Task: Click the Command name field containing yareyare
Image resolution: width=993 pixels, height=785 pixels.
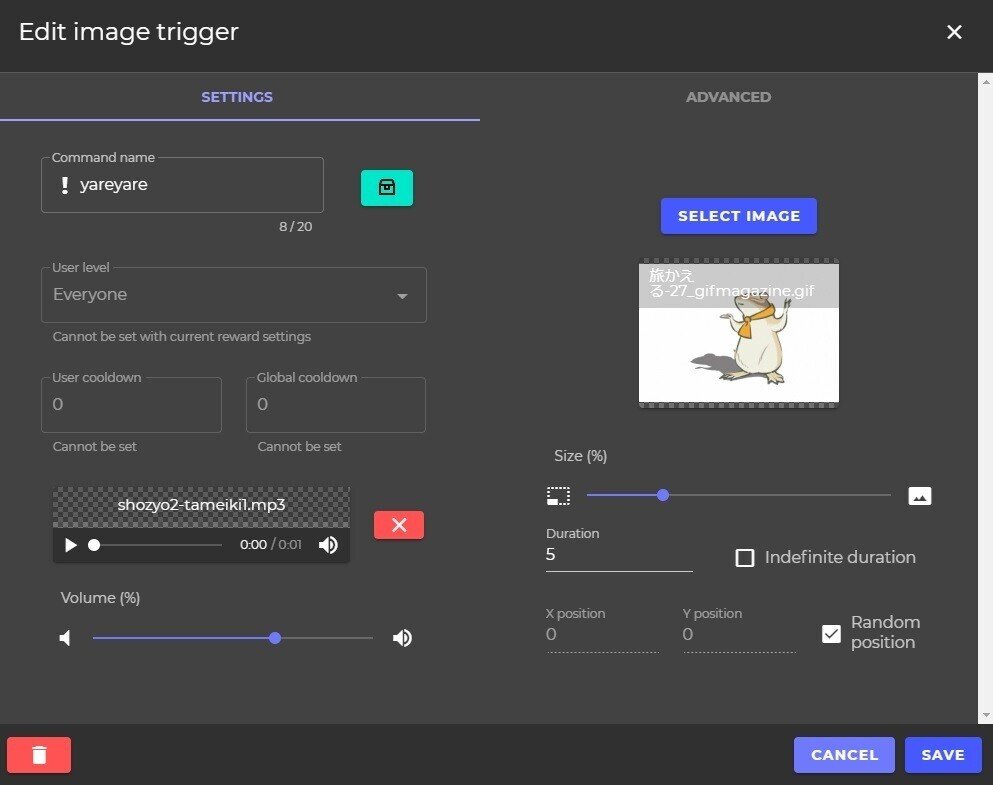Action: (182, 185)
